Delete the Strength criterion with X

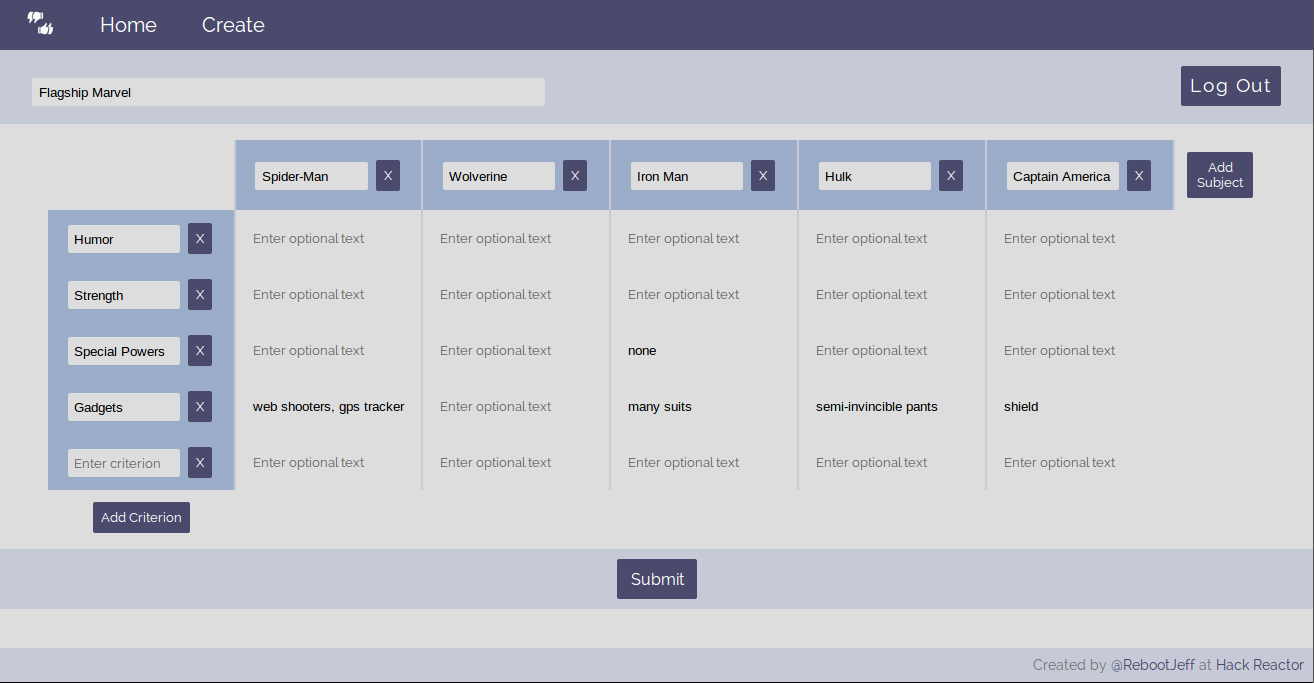coord(200,295)
